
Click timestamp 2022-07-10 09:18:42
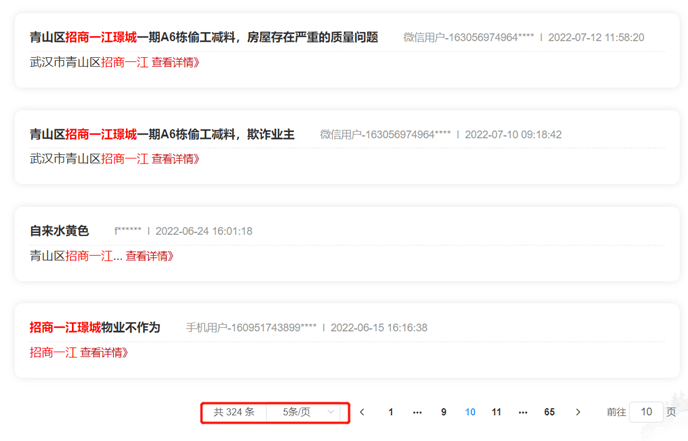(x=513, y=134)
